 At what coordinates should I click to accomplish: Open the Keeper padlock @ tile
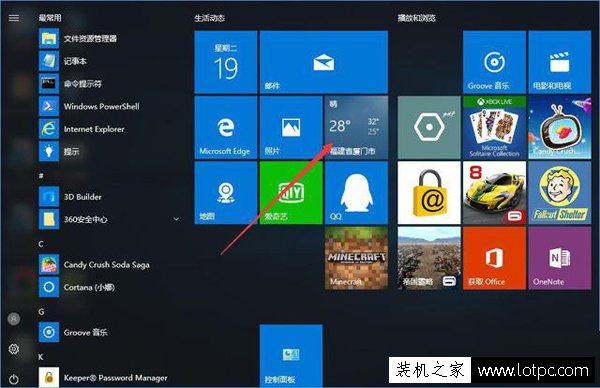(x=429, y=193)
